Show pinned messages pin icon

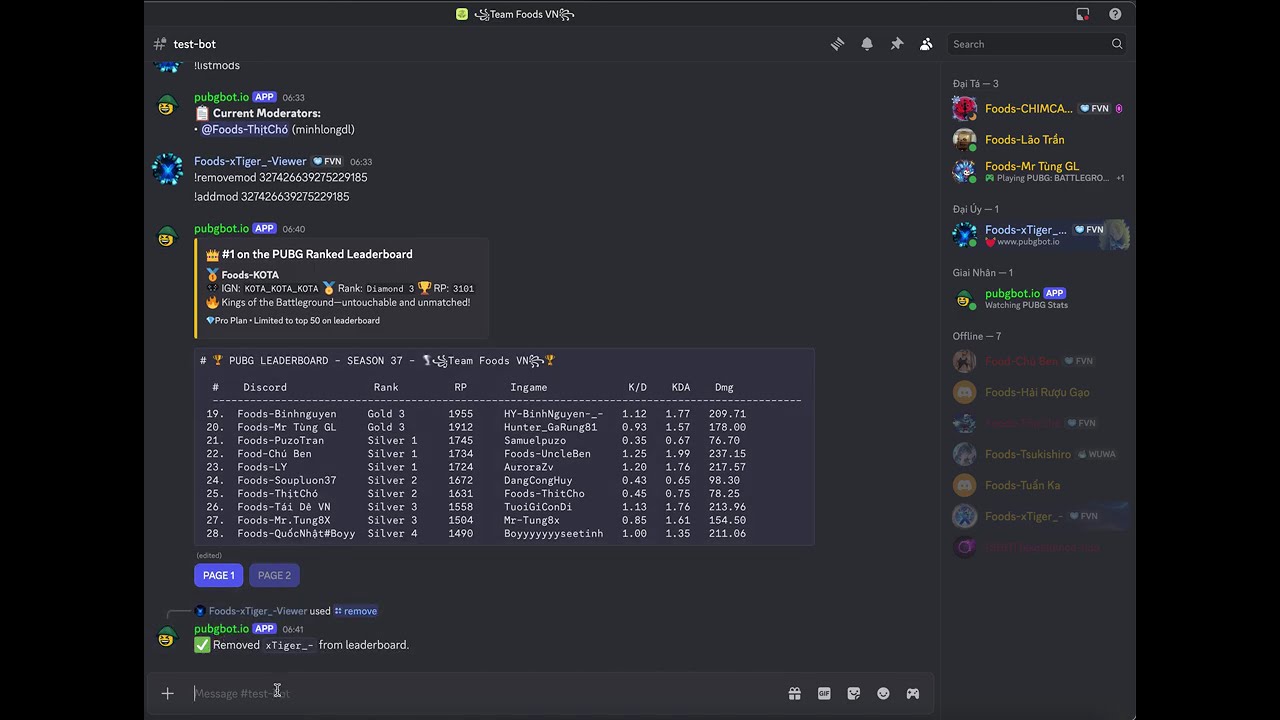pos(897,44)
